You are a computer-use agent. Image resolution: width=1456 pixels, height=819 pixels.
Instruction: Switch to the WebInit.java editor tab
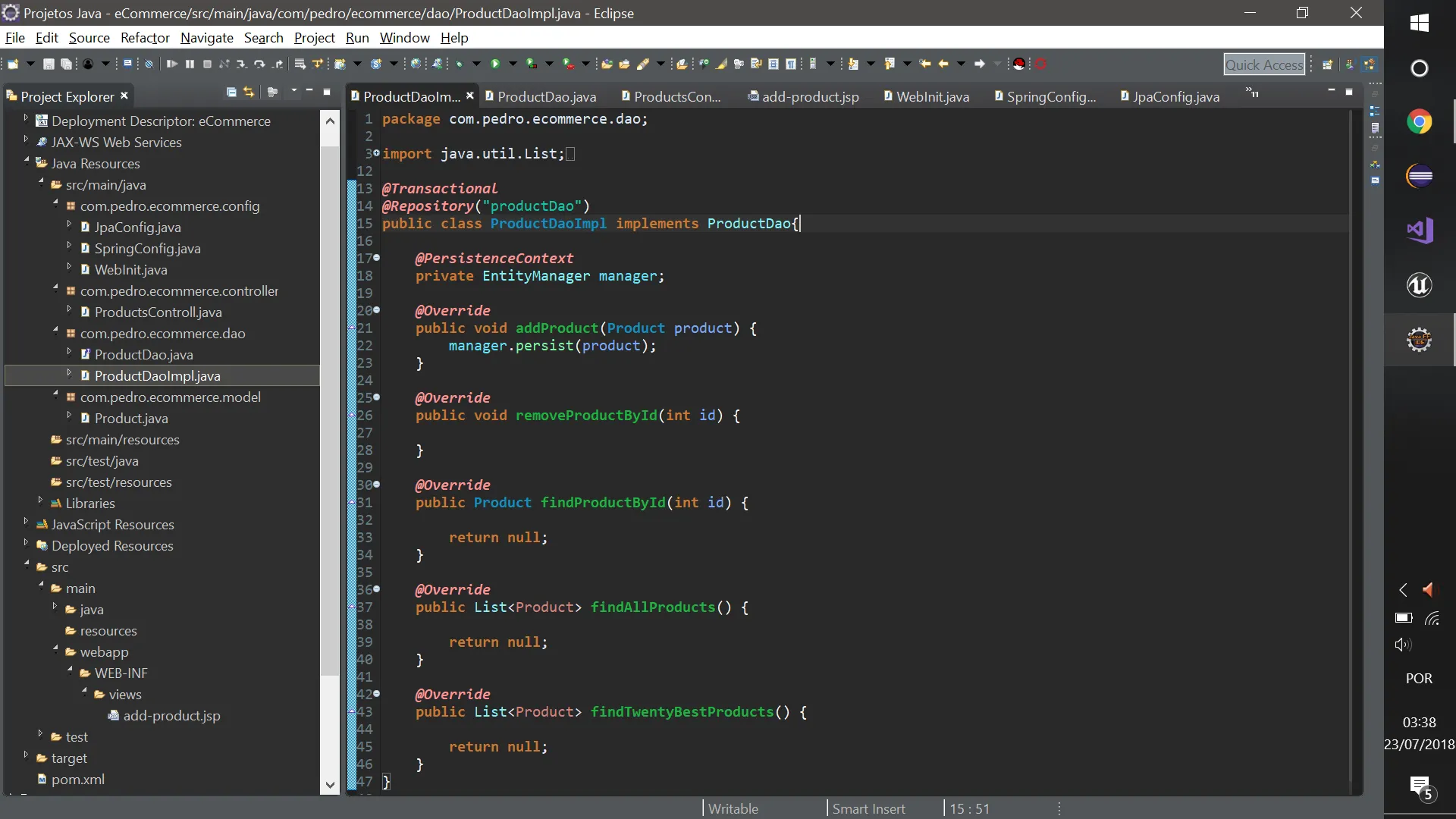[x=932, y=97]
